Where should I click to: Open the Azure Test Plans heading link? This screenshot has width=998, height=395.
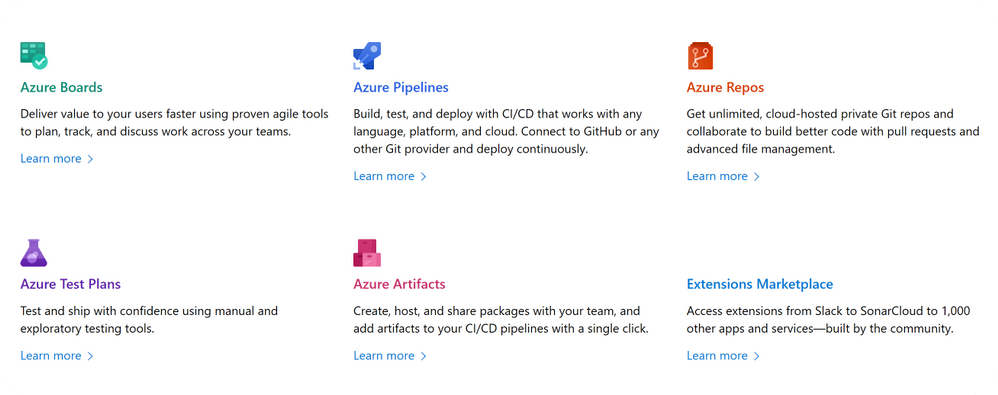pos(71,284)
